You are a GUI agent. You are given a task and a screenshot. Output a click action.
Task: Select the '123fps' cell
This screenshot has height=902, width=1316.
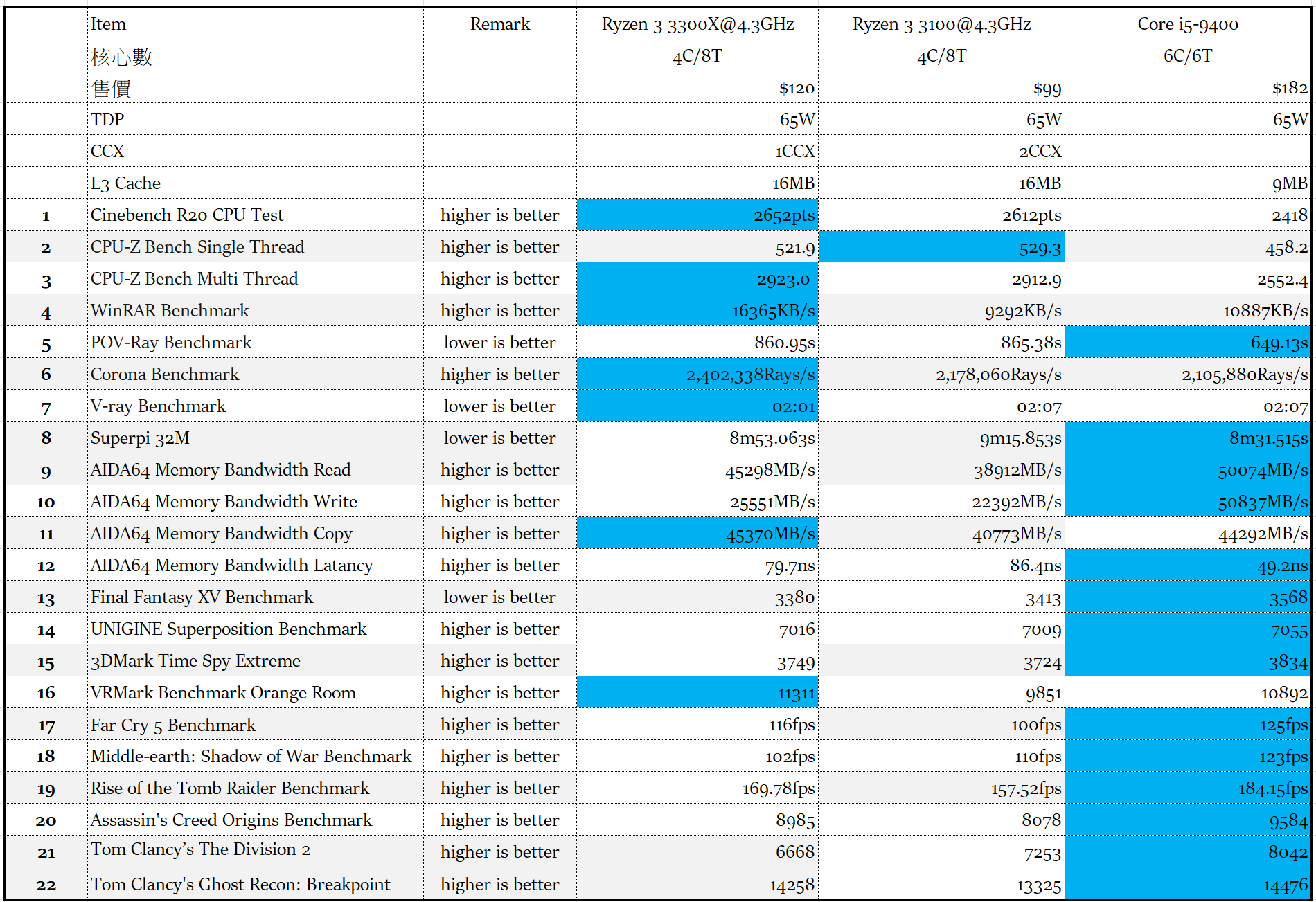pyautogui.click(x=1188, y=756)
